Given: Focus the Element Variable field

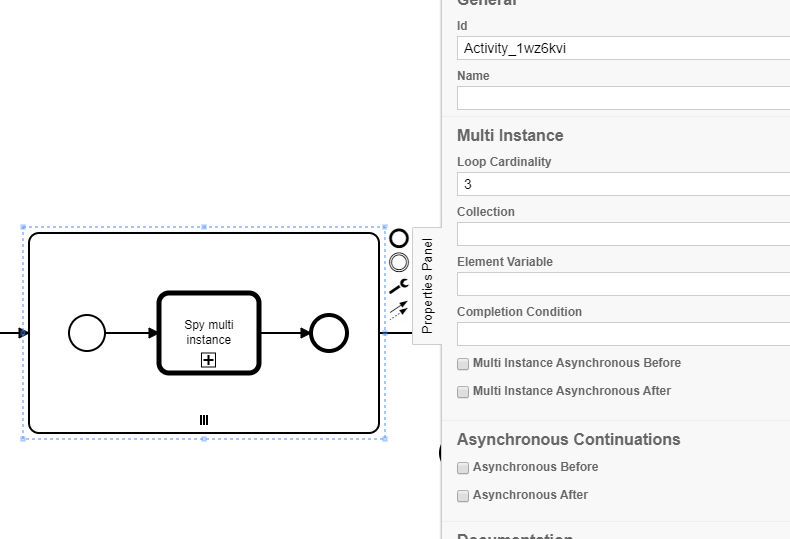Looking at the screenshot, I should 623,284.
